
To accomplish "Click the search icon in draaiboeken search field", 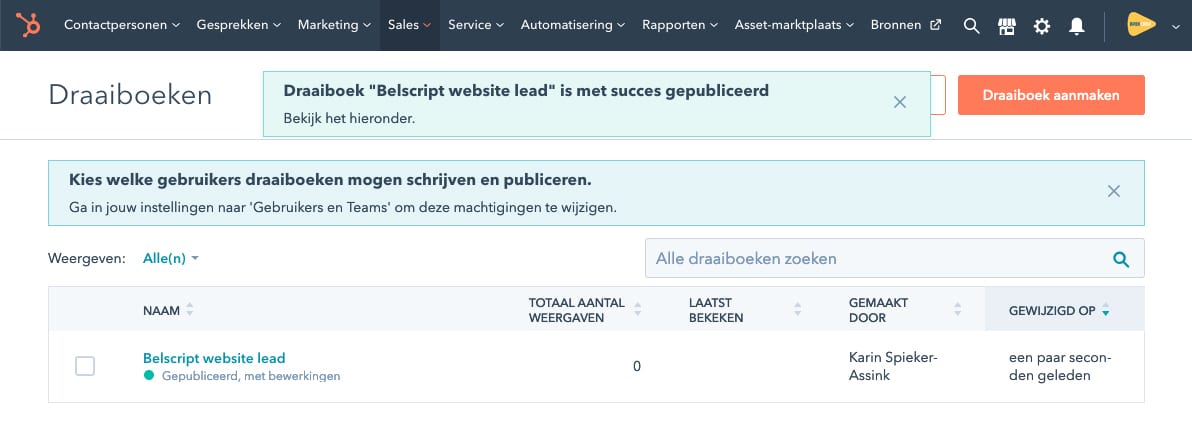I will point(1121,259).
